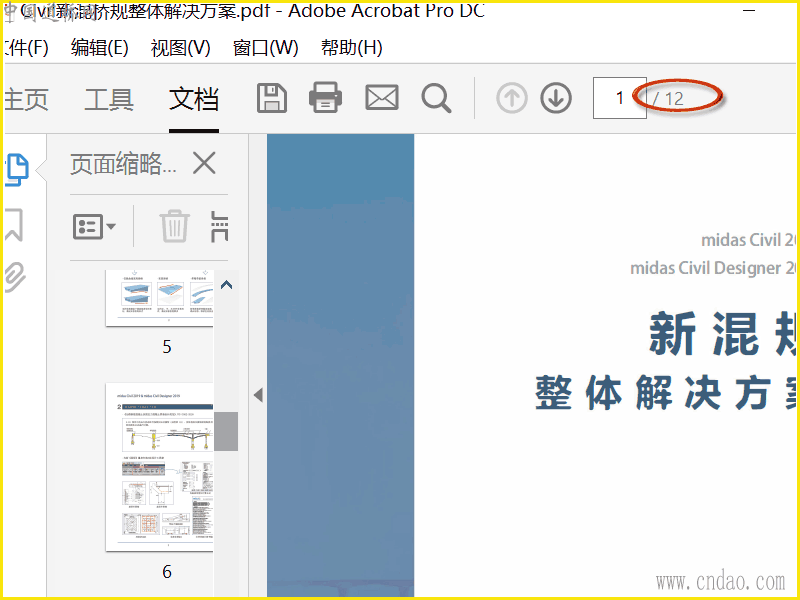Send the file by email via the envelope icon
The image size is (800, 600).
[x=382, y=97]
